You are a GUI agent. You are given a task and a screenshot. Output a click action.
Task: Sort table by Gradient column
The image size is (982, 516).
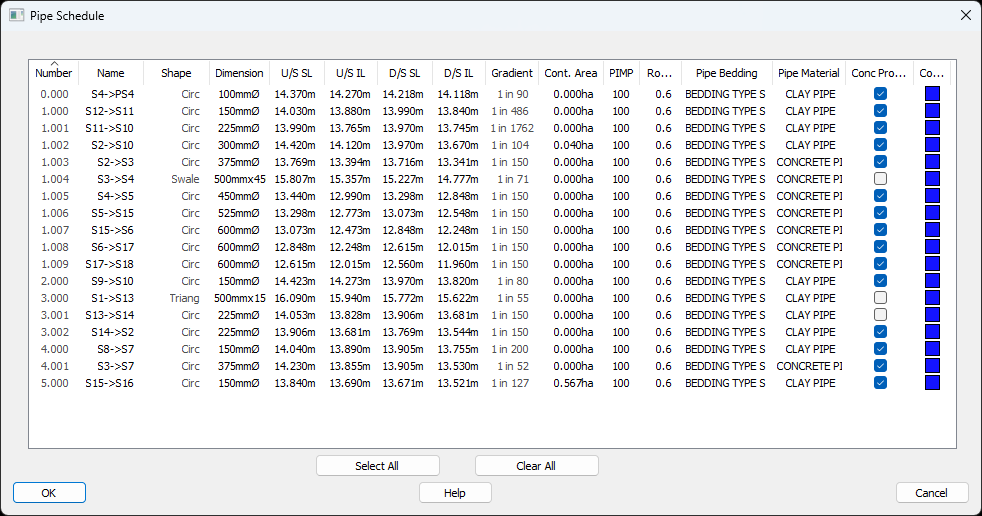coord(512,73)
